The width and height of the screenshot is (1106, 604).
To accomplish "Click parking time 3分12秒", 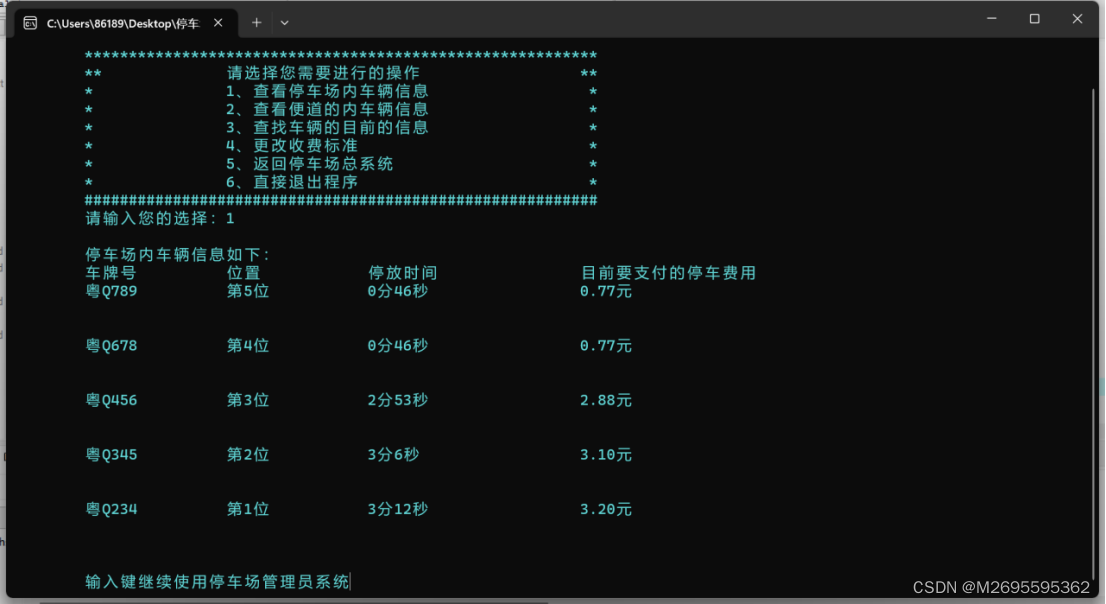I will pos(398,509).
